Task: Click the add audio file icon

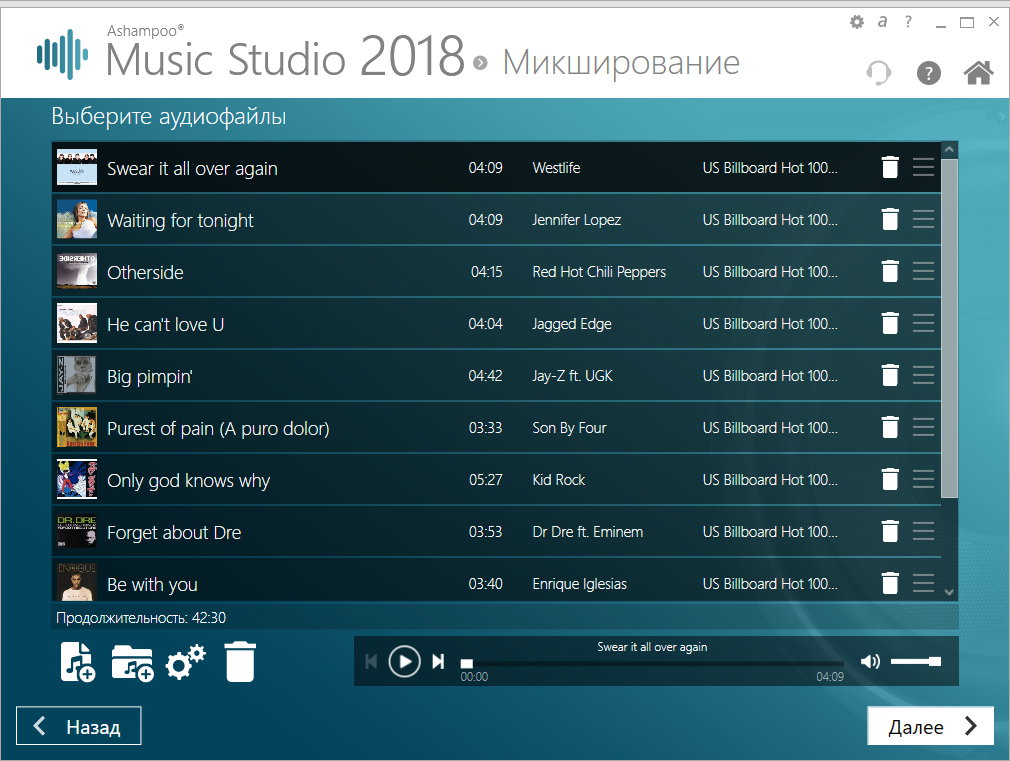Action: pos(77,662)
